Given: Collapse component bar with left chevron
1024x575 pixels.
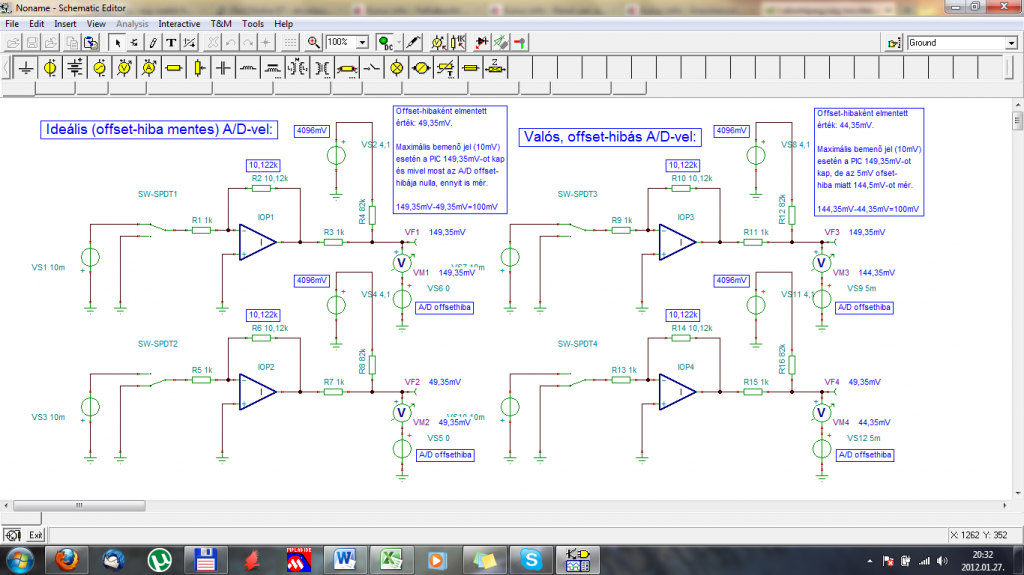Looking at the screenshot, I should 7,67.
